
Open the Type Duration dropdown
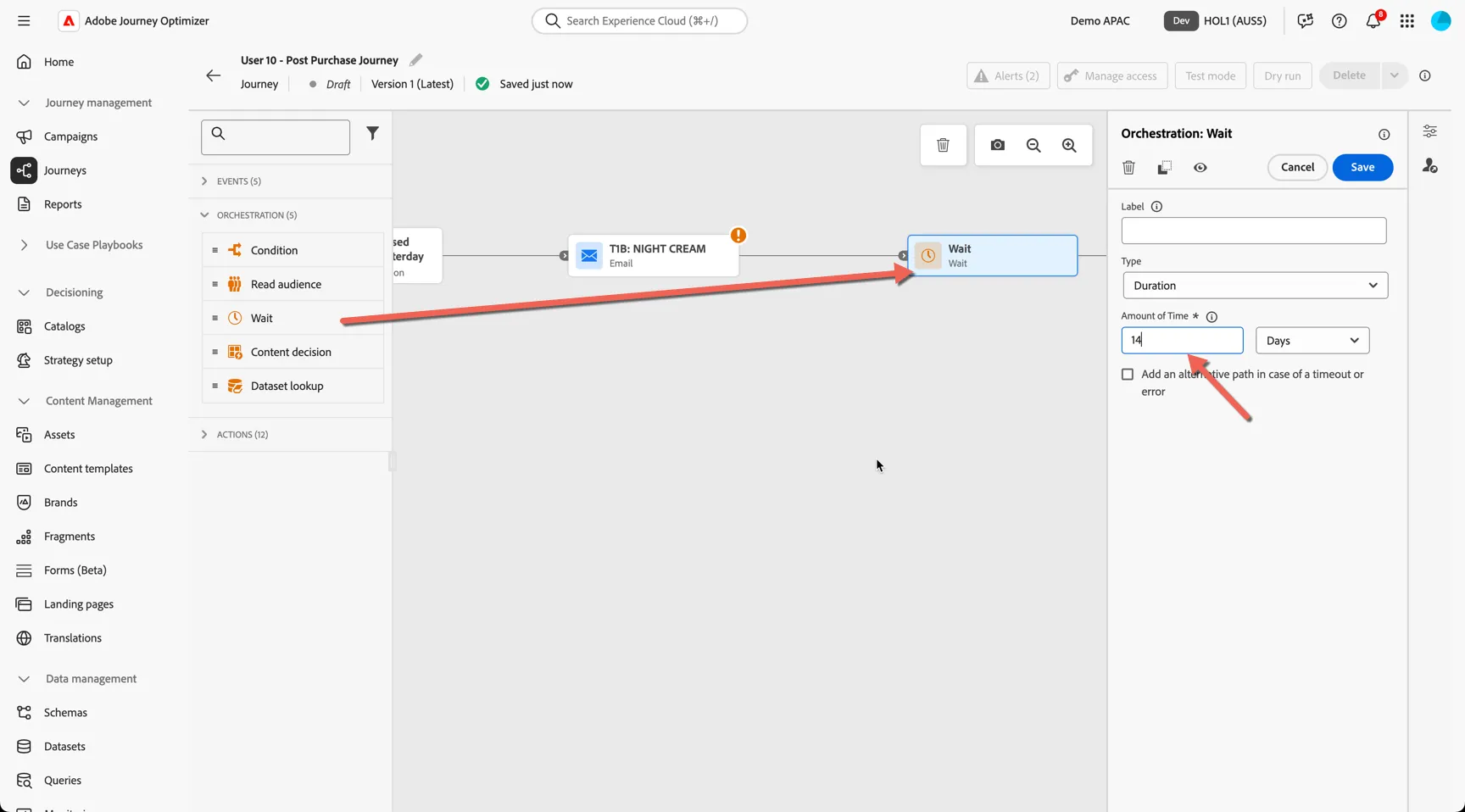(1255, 286)
